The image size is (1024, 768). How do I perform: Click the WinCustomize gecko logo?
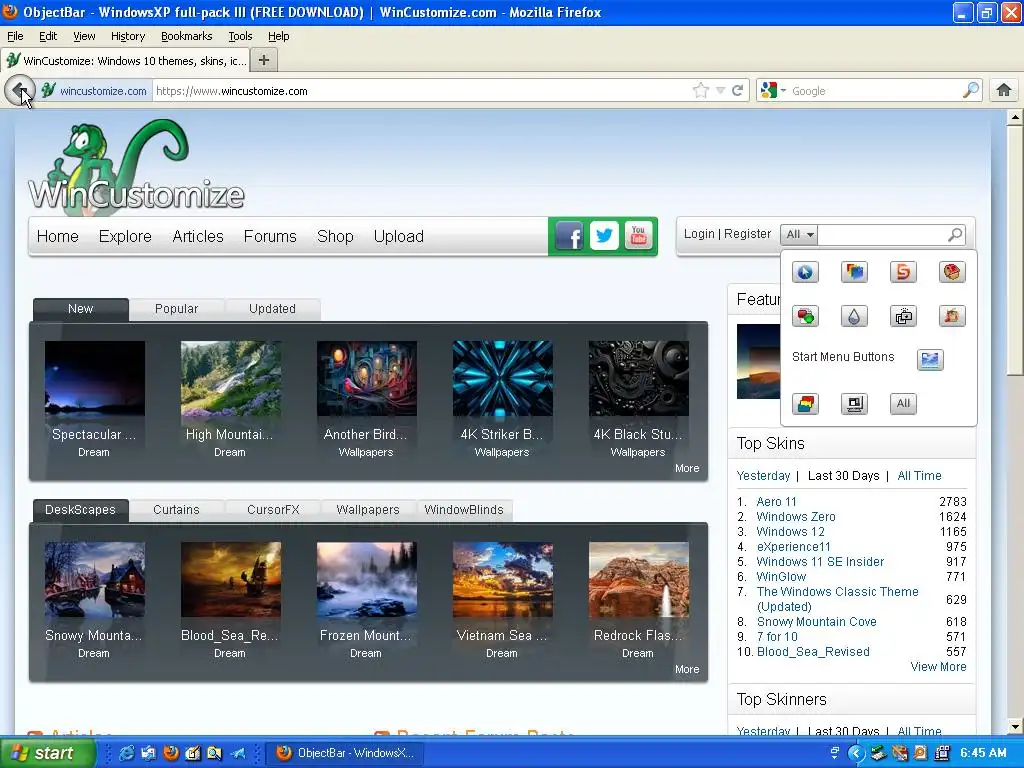coord(136,166)
